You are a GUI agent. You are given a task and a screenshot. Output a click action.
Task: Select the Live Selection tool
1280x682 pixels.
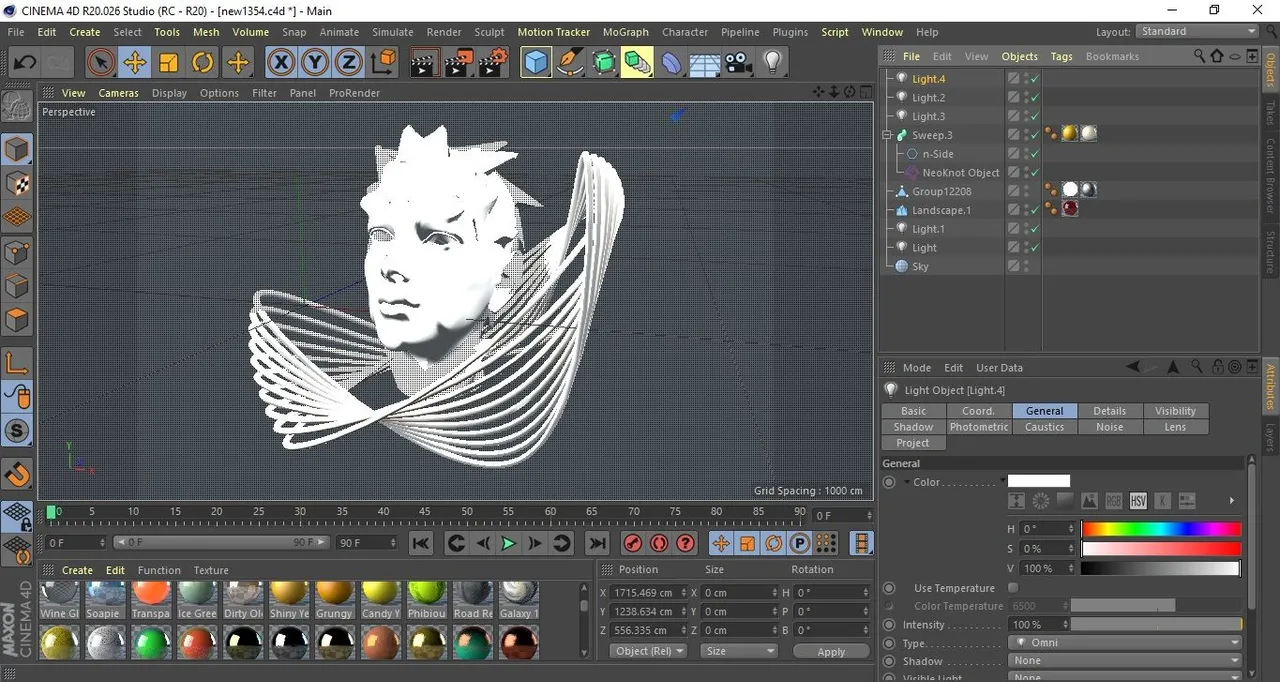100,63
